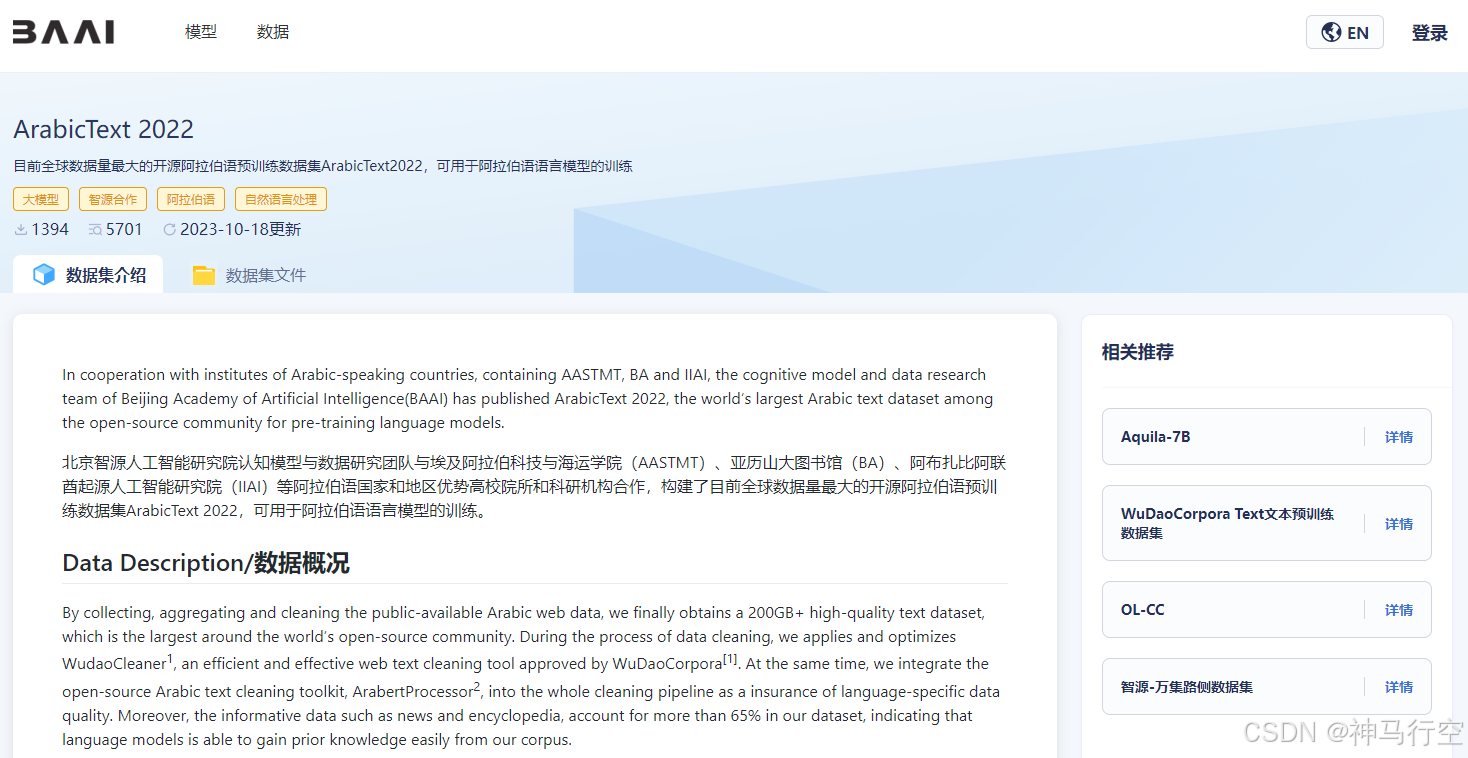Viewport: 1468px width, 758px height.
Task: Open the 模型 menu item
Action: [x=201, y=32]
